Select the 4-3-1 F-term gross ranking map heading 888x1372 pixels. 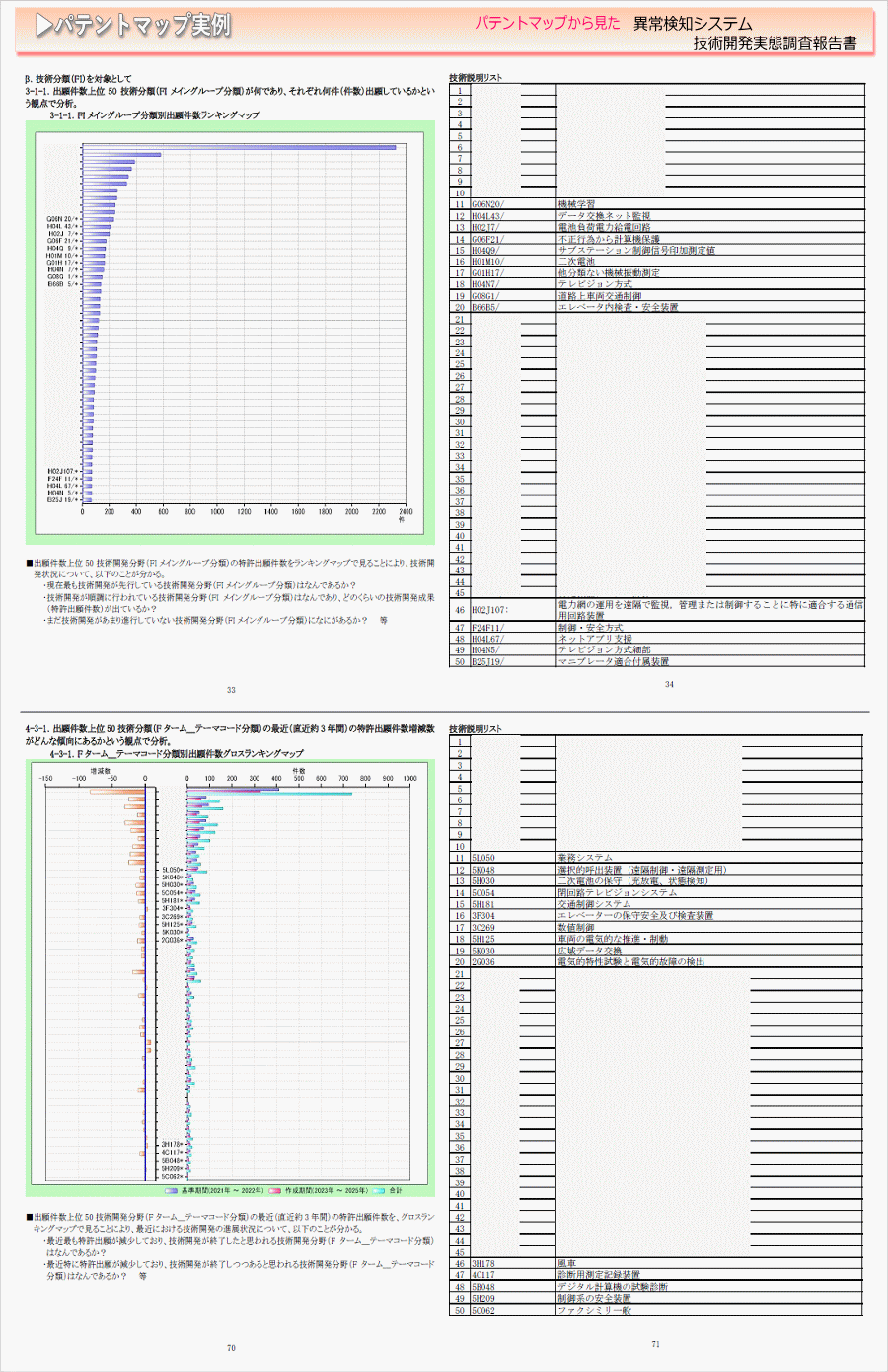[176, 753]
